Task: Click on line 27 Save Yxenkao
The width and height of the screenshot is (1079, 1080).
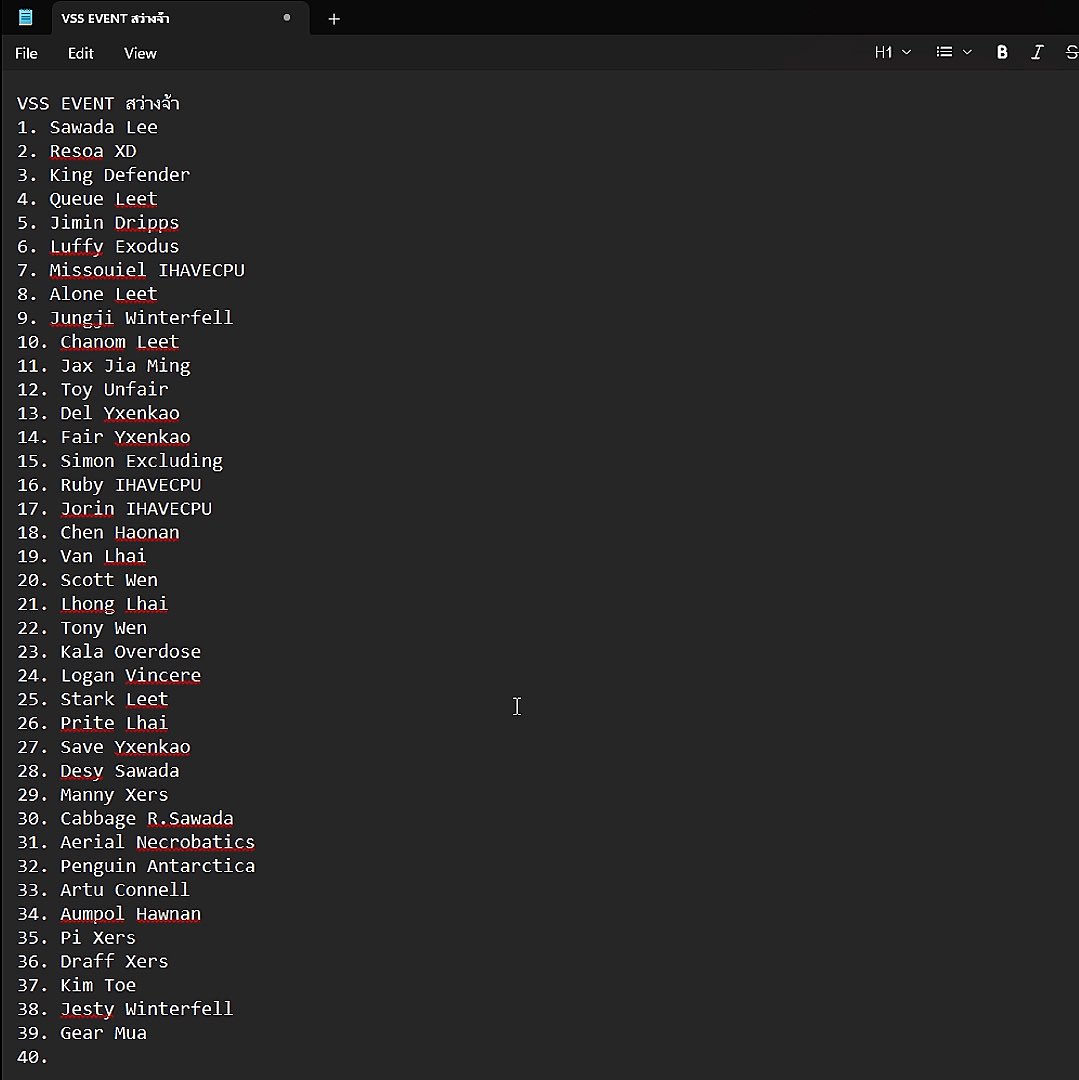Action: pos(104,747)
